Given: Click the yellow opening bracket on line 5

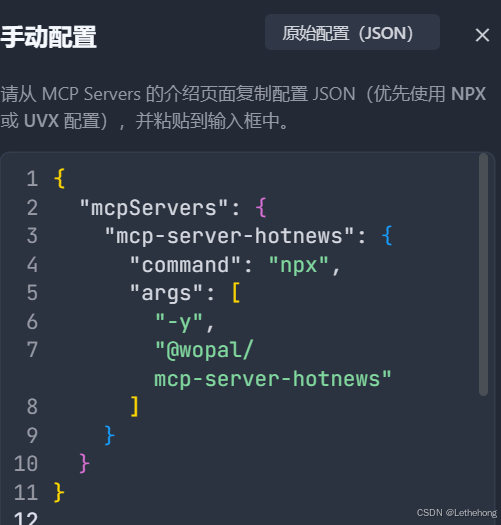Looking at the screenshot, I should point(236,293).
